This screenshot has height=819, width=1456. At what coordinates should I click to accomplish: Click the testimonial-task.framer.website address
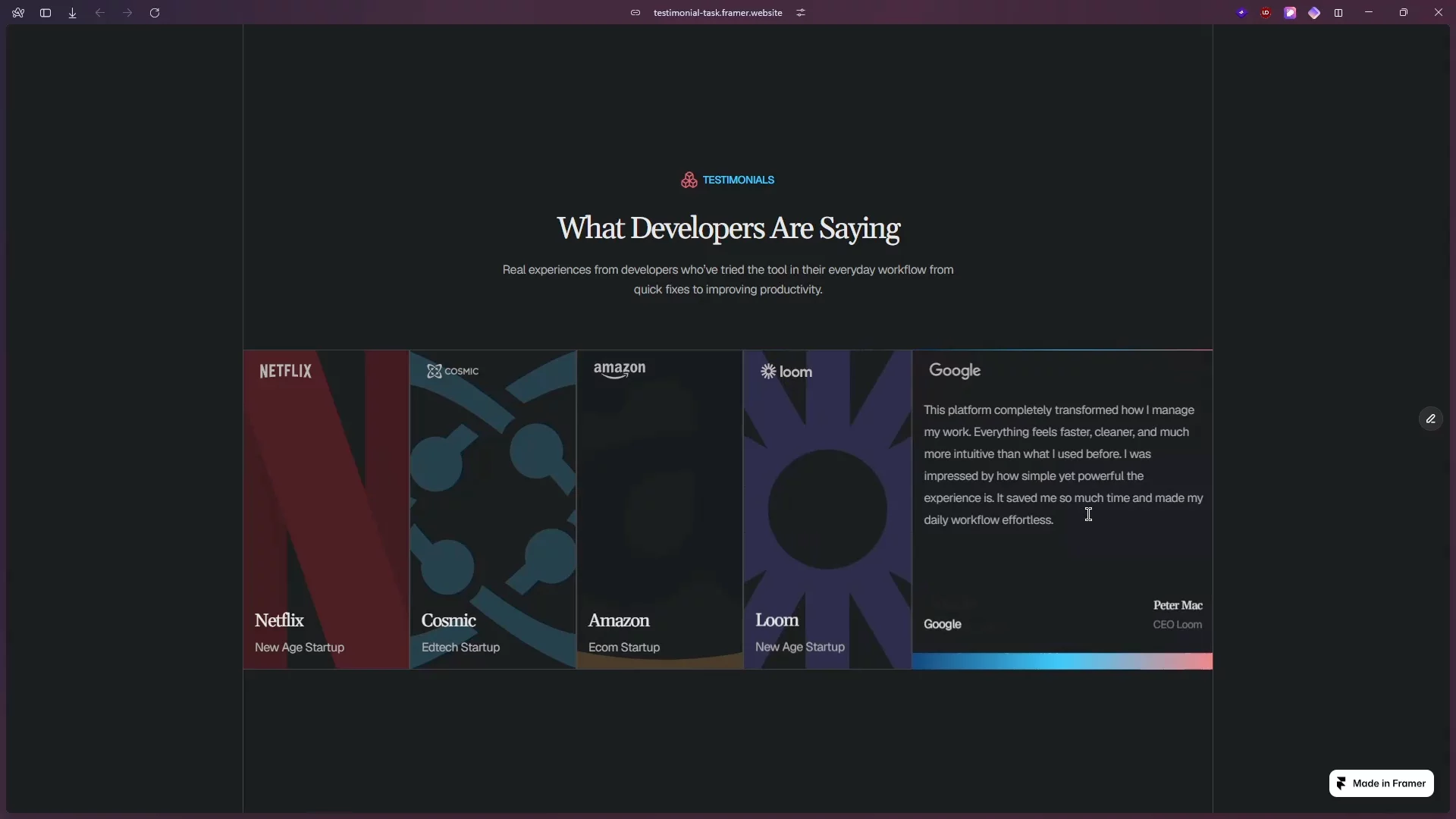[717, 13]
